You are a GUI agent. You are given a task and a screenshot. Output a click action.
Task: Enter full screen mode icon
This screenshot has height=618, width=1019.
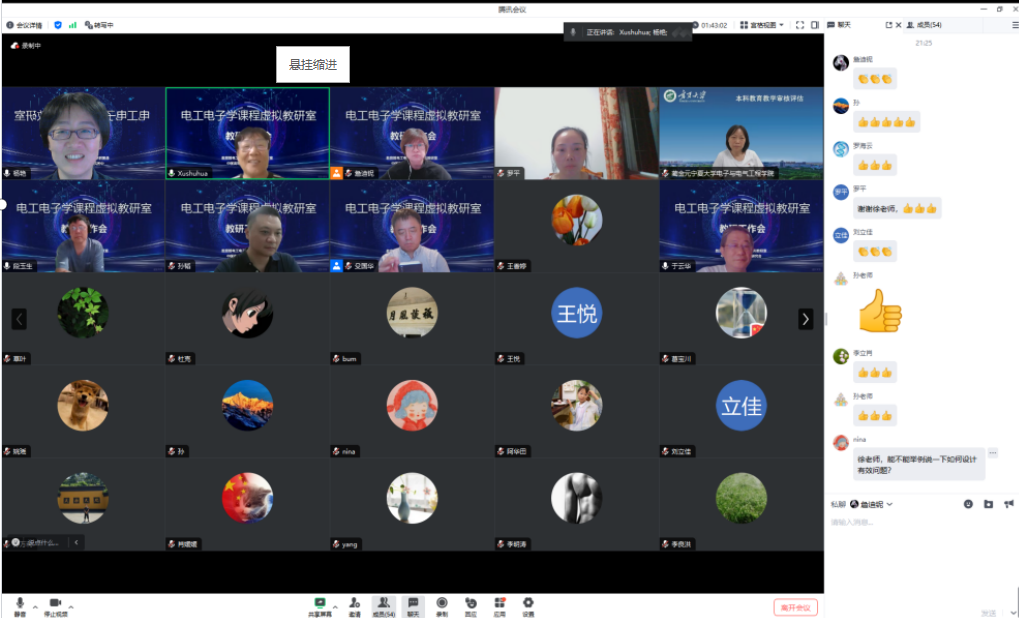pyautogui.click(x=800, y=25)
